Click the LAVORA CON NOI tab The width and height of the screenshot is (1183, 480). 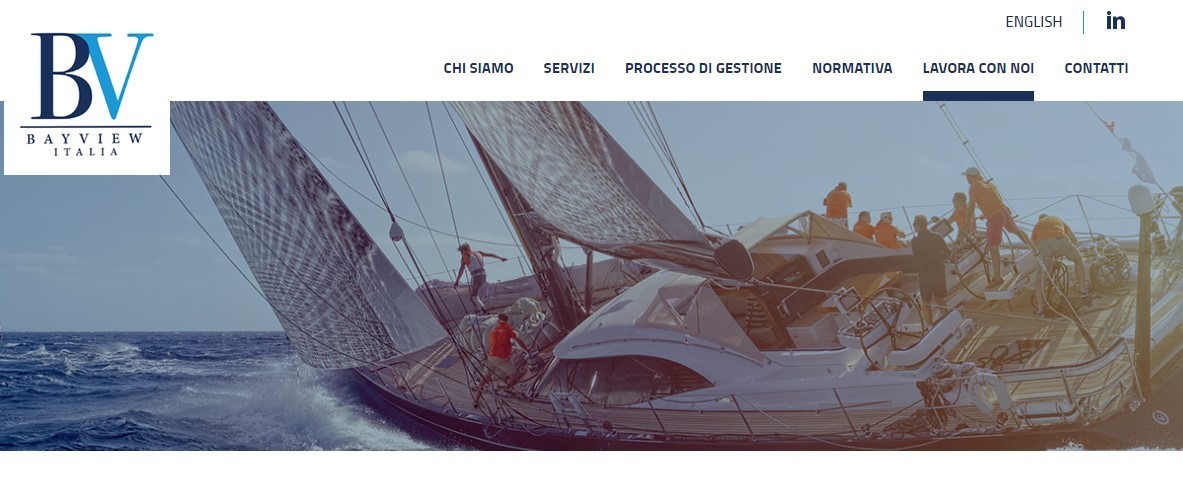978,68
